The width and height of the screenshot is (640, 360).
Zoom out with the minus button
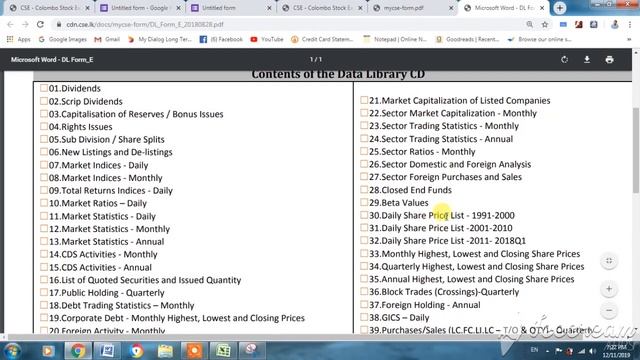tap(609, 311)
